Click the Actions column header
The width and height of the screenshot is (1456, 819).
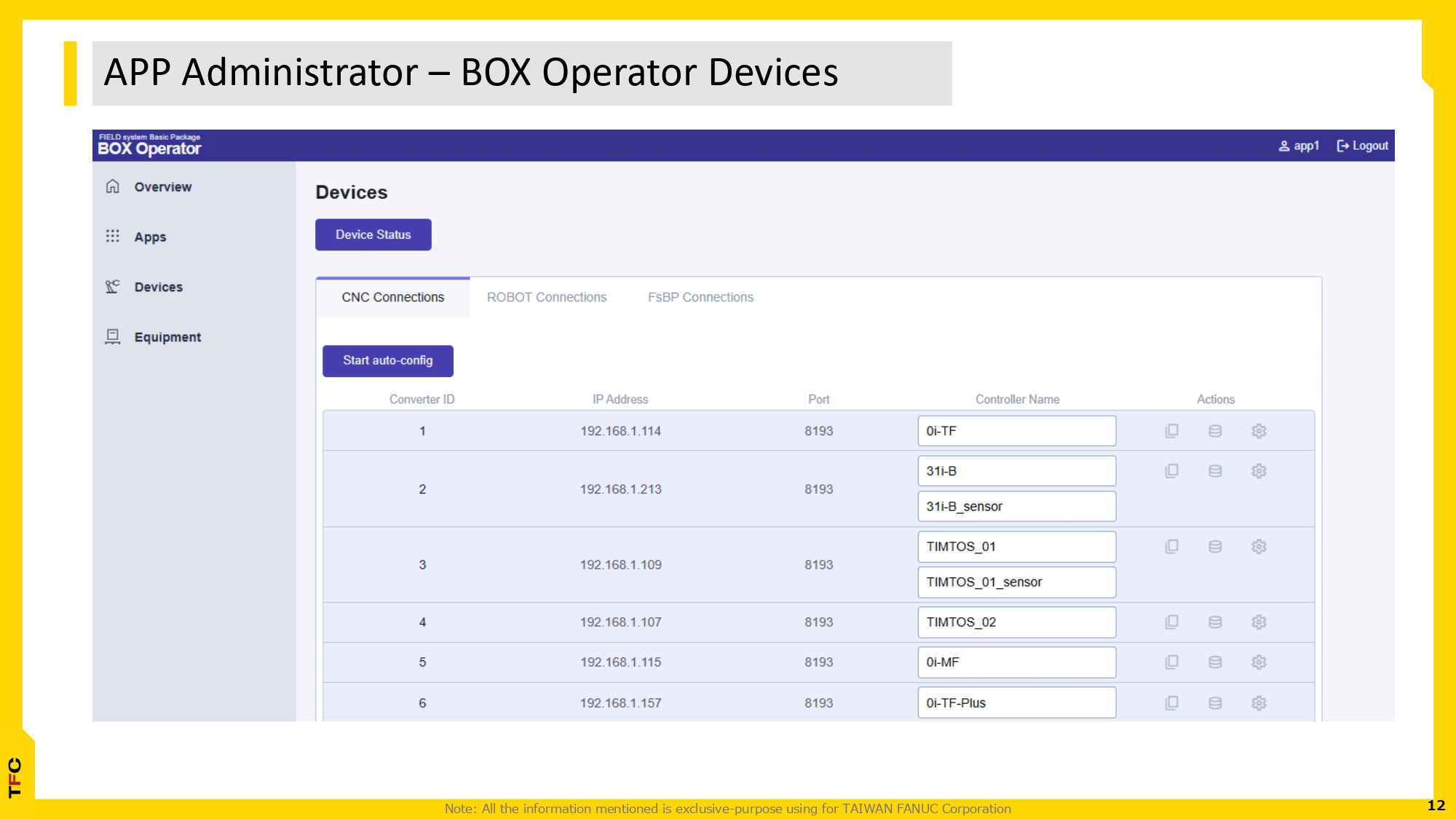(1216, 400)
